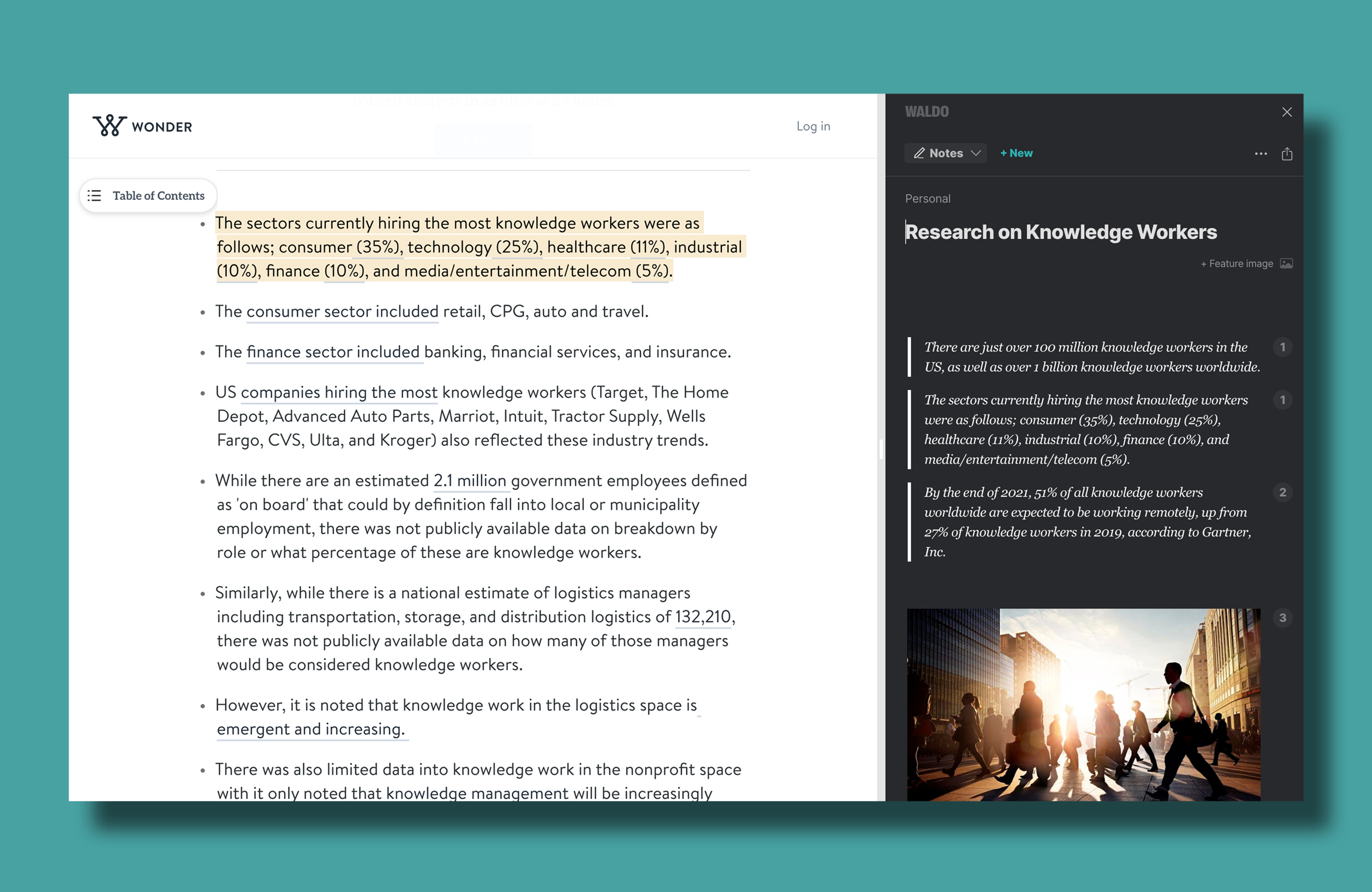The height and width of the screenshot is (892, 1372).
Task: Click the underlined 'consumer sector included' text
Action: [x=342, y=312]
